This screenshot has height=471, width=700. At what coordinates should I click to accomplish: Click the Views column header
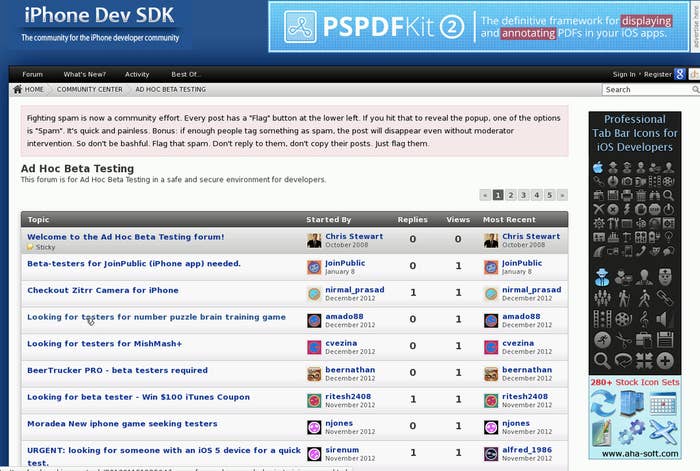458,220
